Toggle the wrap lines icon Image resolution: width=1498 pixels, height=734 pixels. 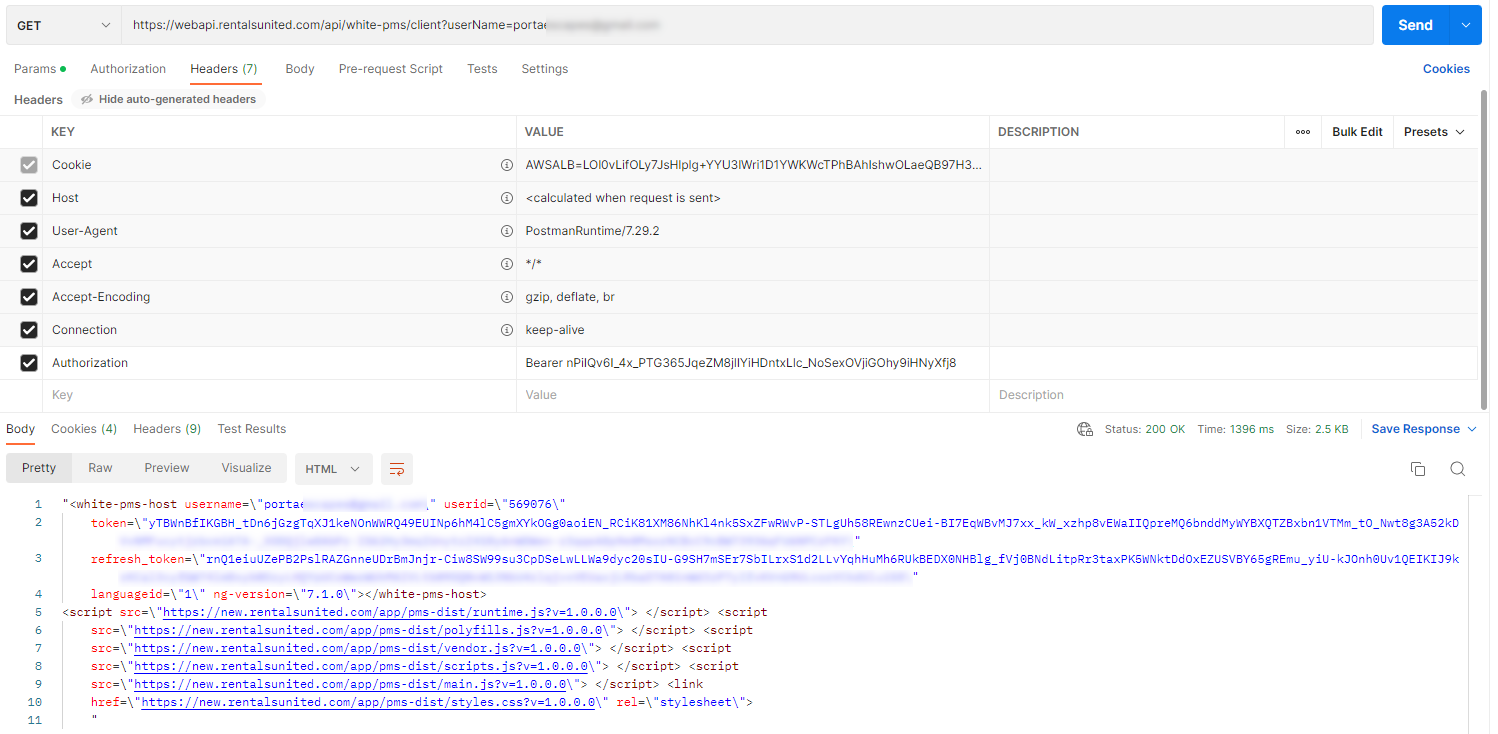[x=397, y=469]
